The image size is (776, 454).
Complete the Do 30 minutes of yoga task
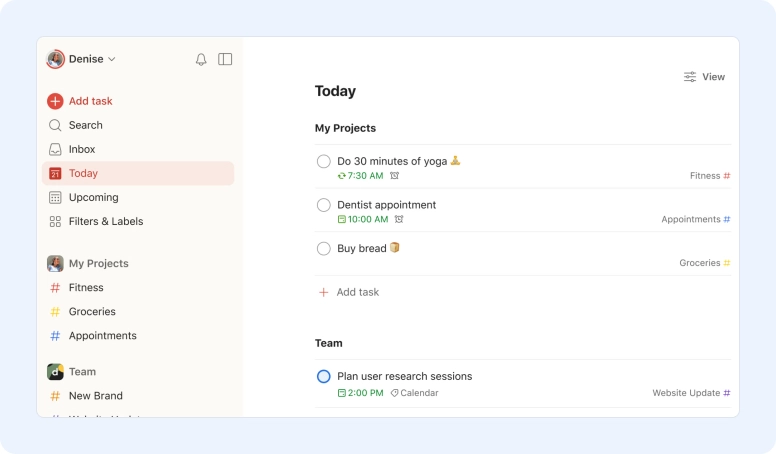click(324, 161)
